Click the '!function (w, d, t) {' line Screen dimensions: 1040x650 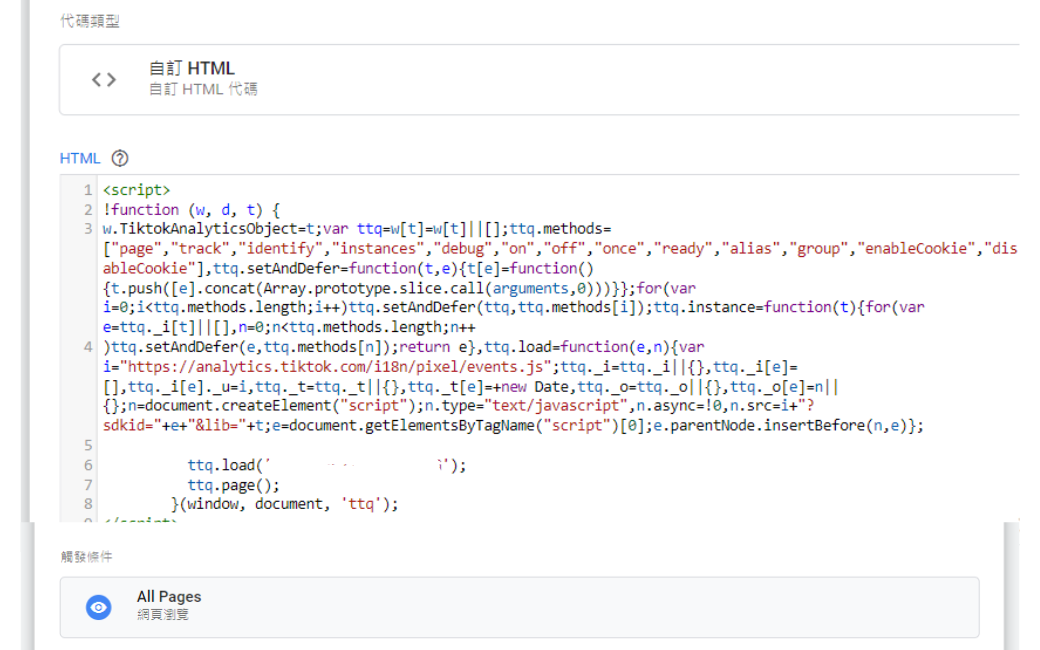point(191,210)
